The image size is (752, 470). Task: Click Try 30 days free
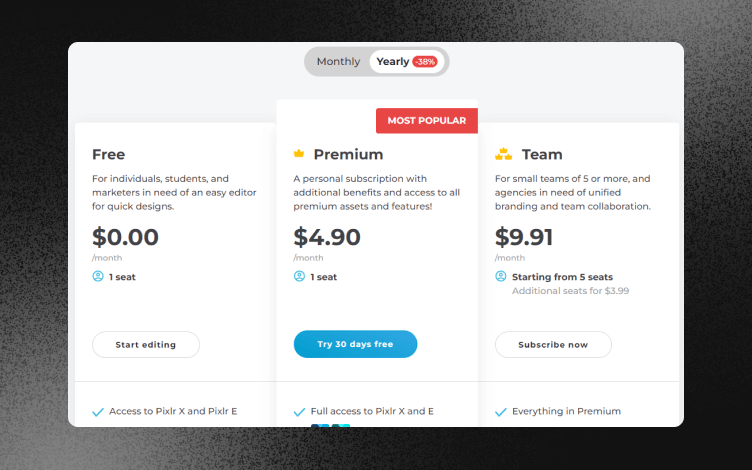355,344
